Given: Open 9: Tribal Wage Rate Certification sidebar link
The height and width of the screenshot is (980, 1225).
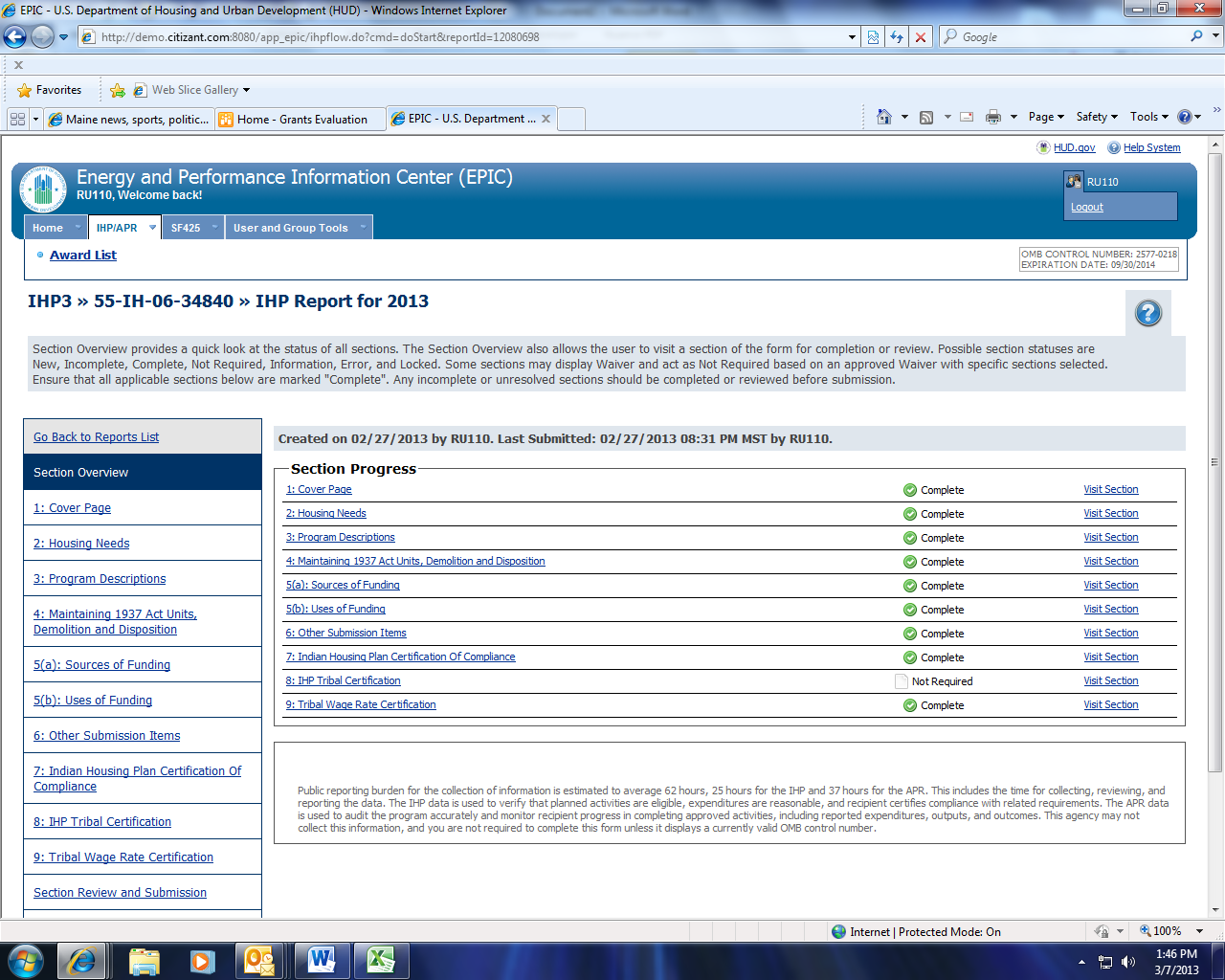Looking at the screenshot, I should click(x=123, y=857).
